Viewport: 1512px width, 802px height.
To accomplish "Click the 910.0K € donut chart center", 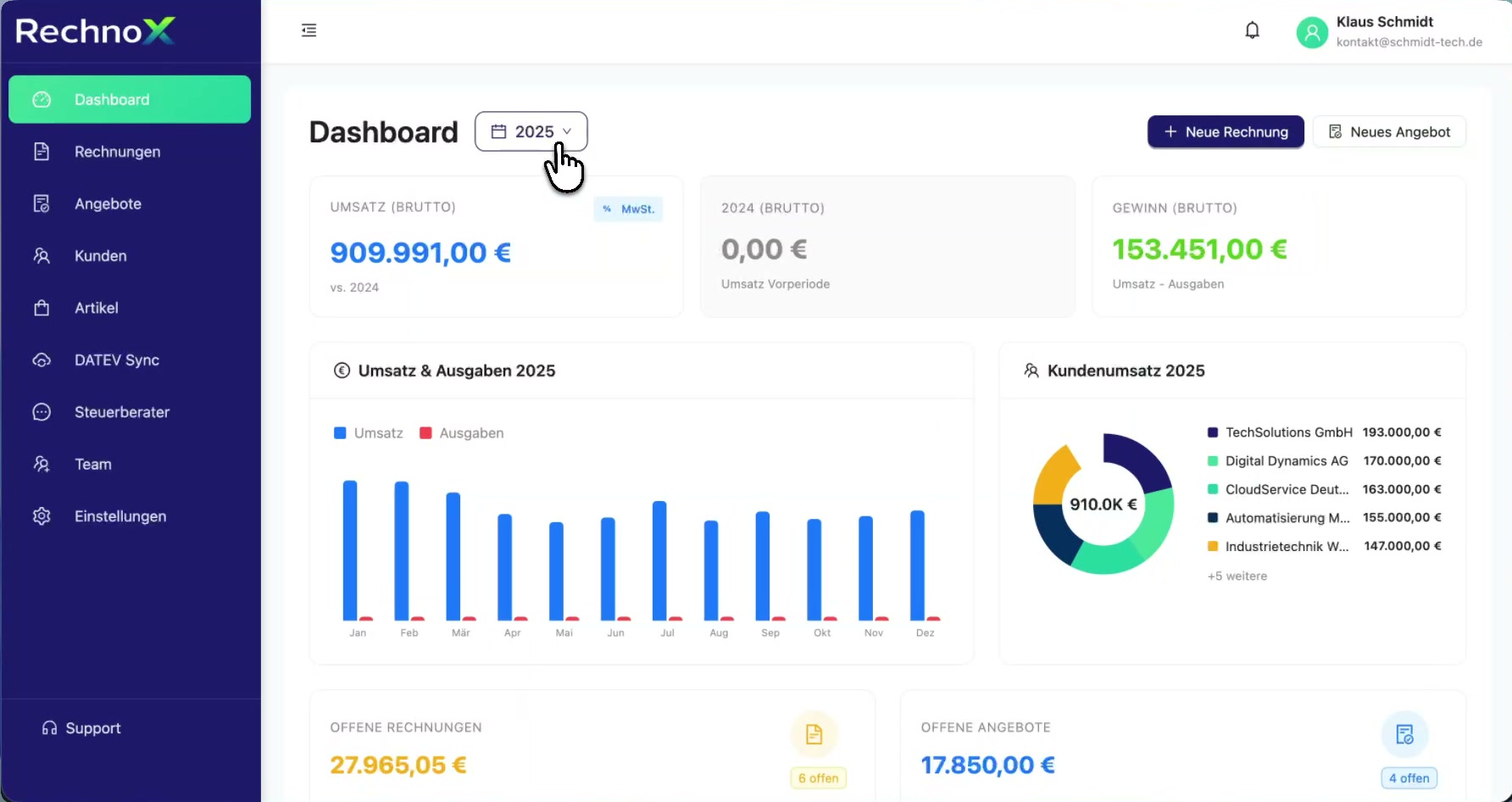I will click(x=1103, y=504).
